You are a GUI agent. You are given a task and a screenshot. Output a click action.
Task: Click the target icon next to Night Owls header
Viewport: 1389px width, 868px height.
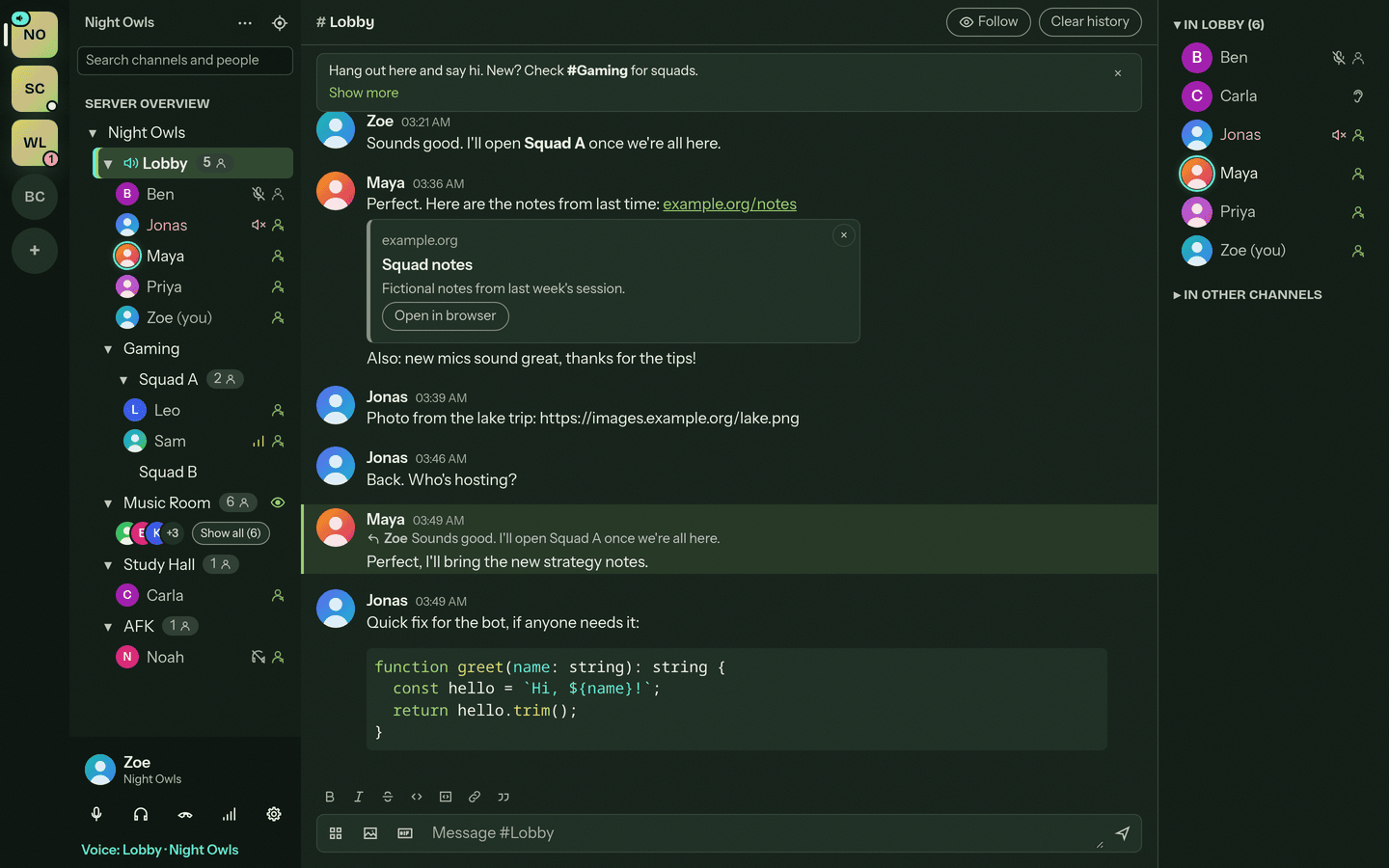tap(280, 23)
